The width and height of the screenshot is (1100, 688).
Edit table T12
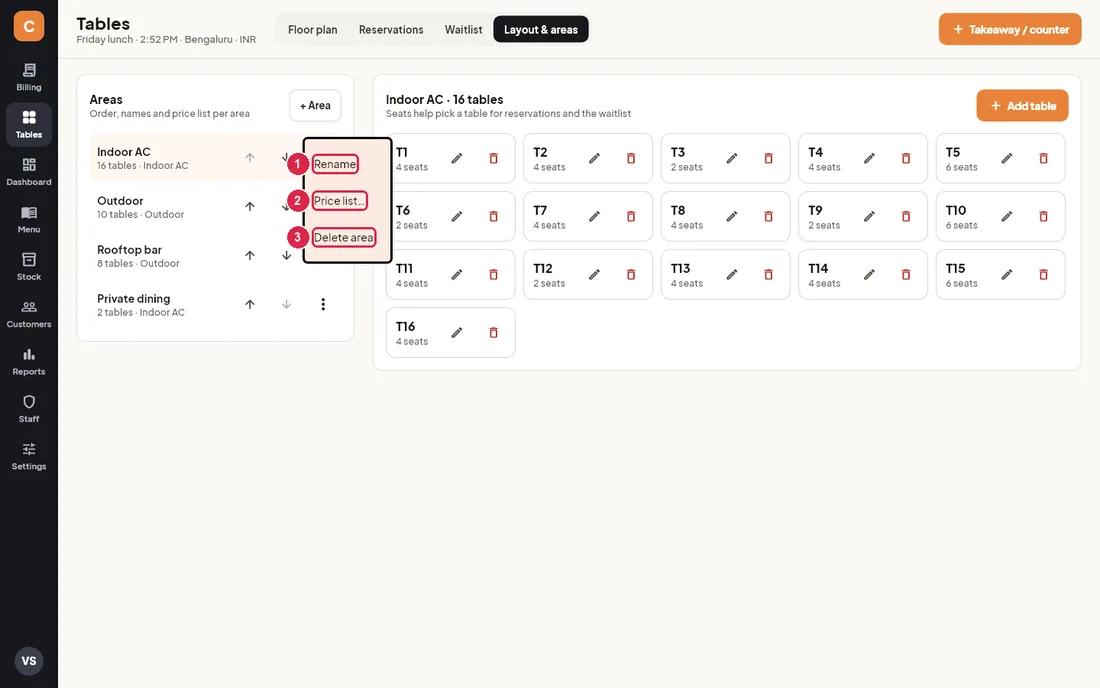tap(594, 275)
